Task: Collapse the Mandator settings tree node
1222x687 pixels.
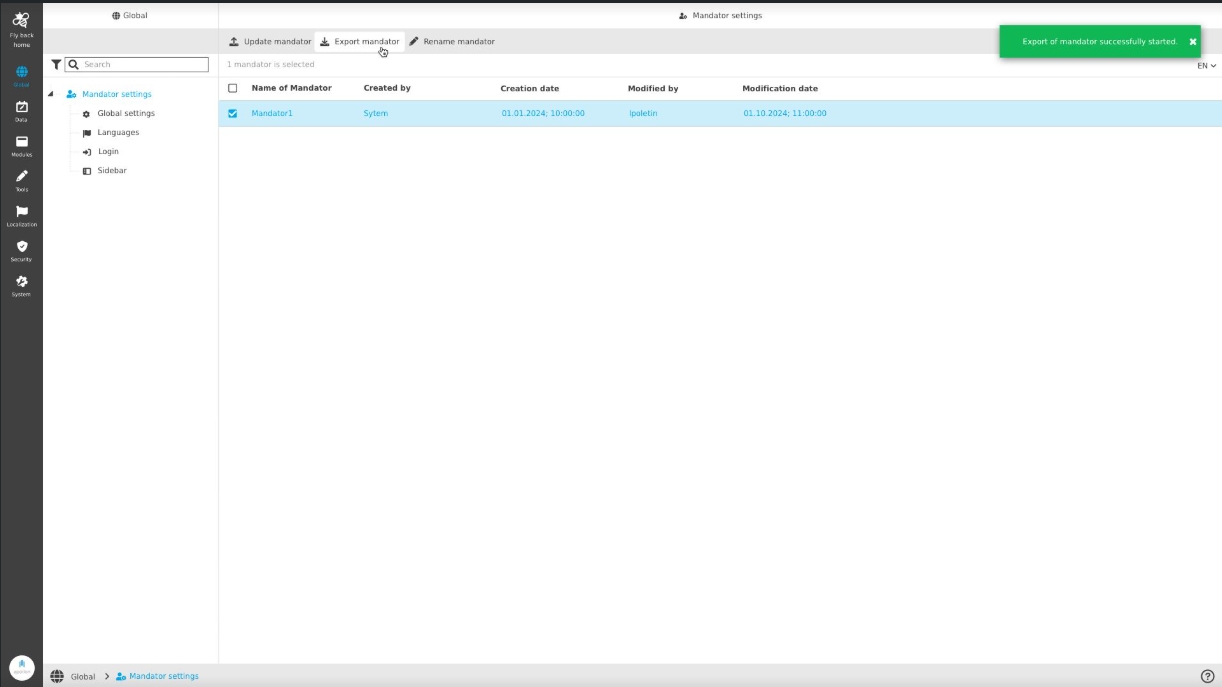Action: coord(51,94)
